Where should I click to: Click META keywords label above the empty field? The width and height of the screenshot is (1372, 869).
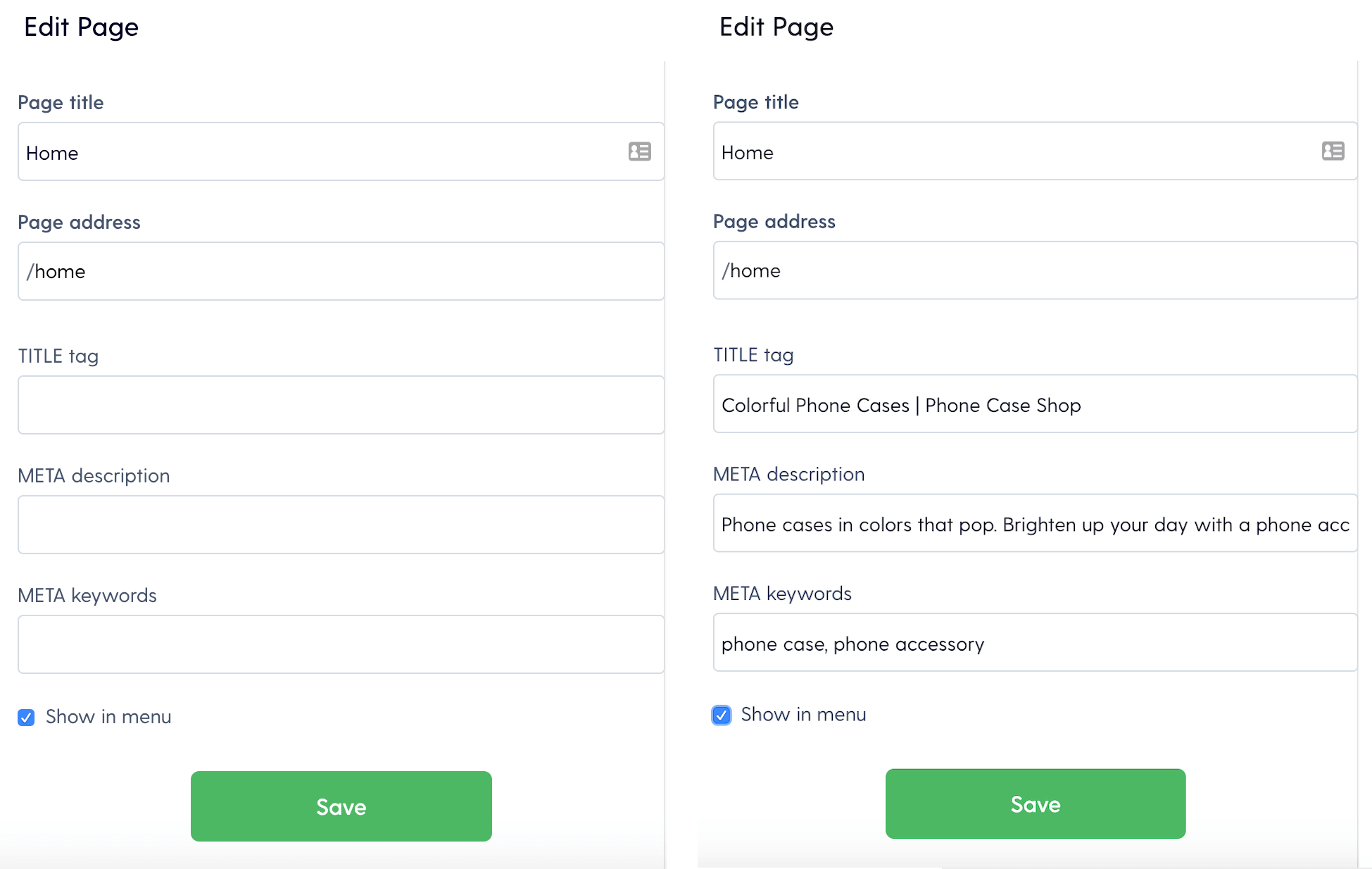(87, 596)
